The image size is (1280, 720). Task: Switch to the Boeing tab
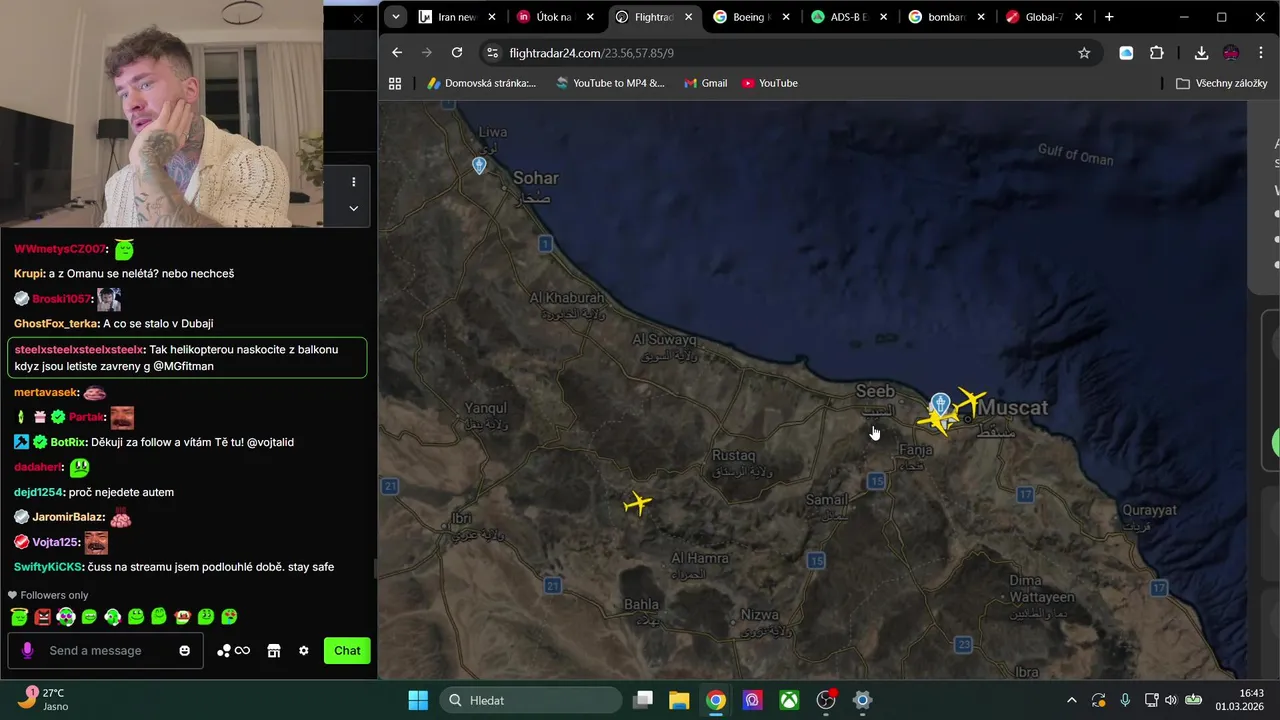point(750,17)
